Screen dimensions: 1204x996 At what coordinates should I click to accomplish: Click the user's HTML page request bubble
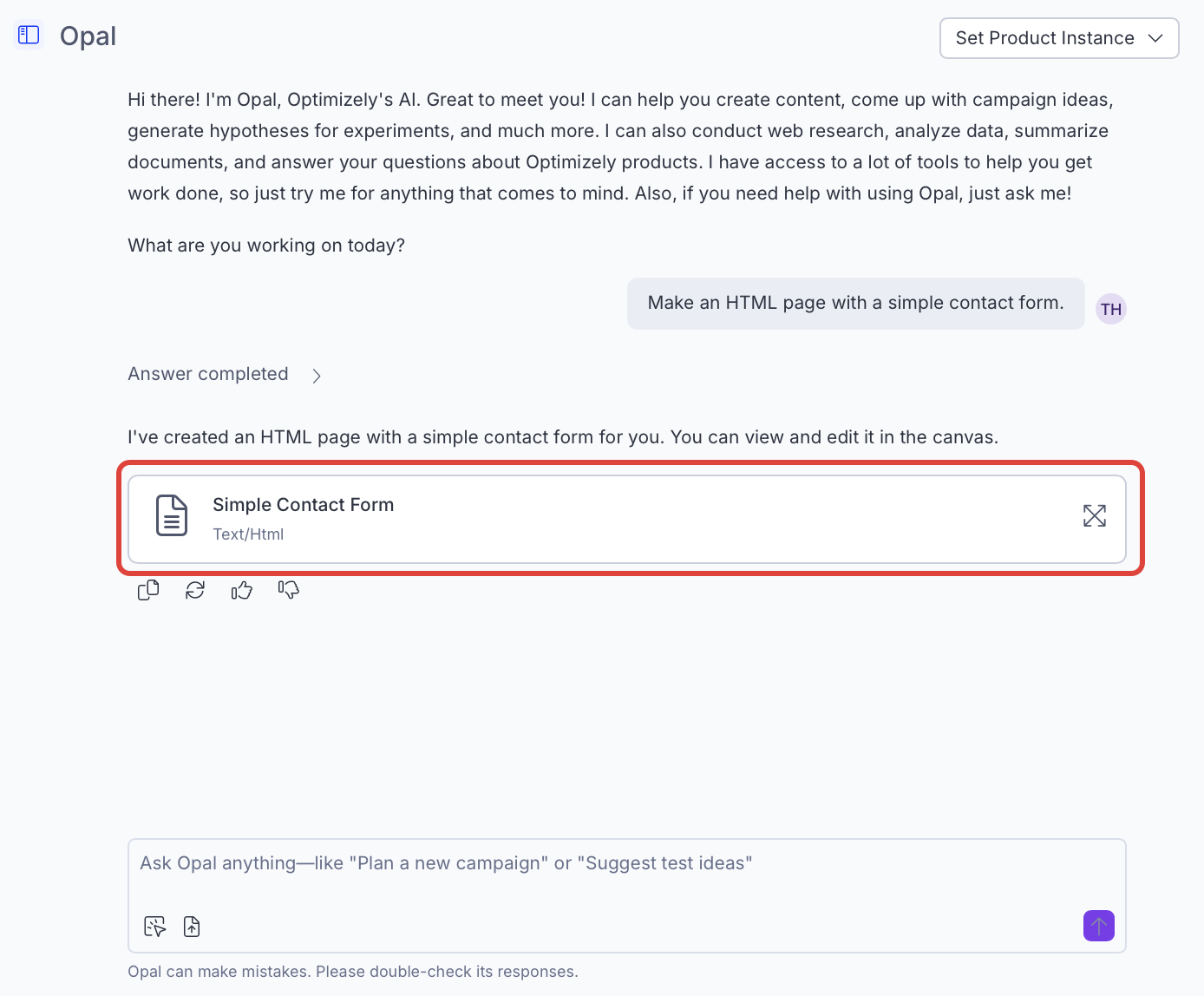coord(855,303)
